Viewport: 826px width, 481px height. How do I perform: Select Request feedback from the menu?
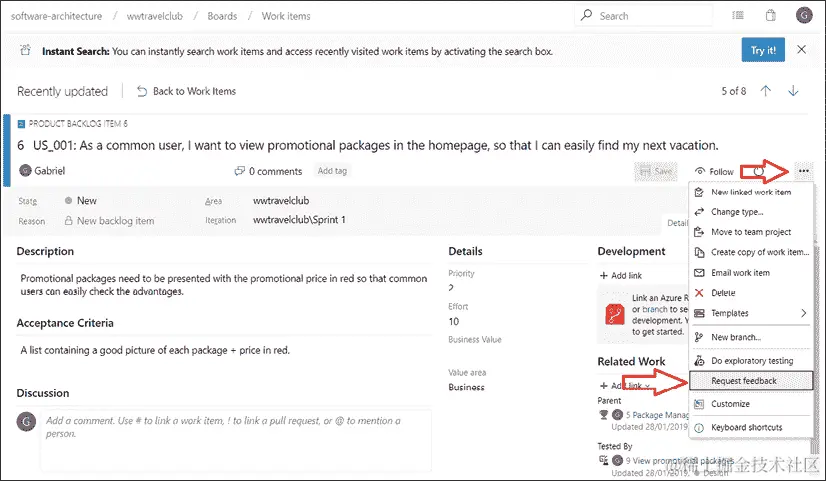(744, 381)
